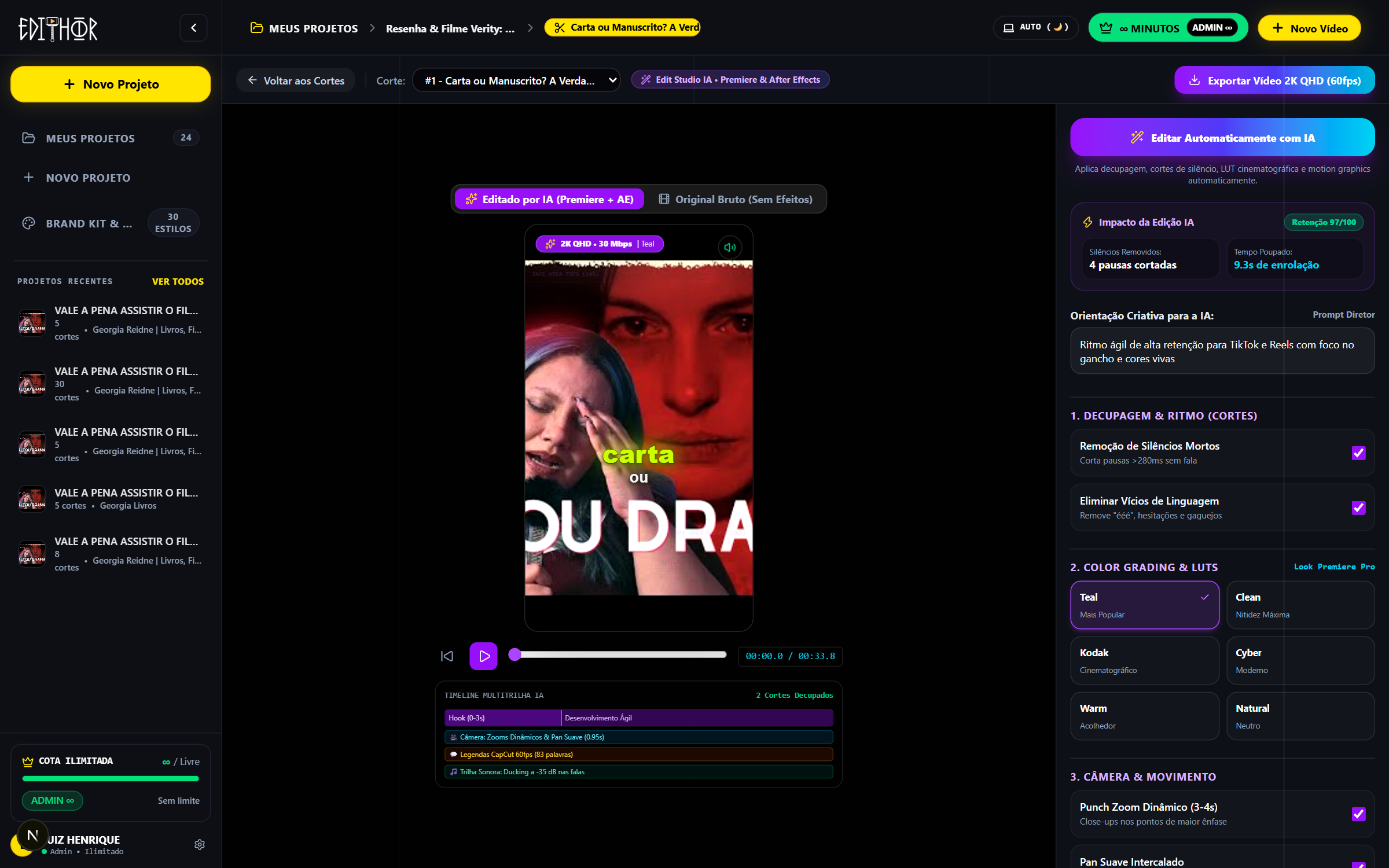Image resolution: width=1389 pixels, height=868 pixels.
Task: Open the Resenha & Filme Verity breadcrumb
Action: [450, 28]
